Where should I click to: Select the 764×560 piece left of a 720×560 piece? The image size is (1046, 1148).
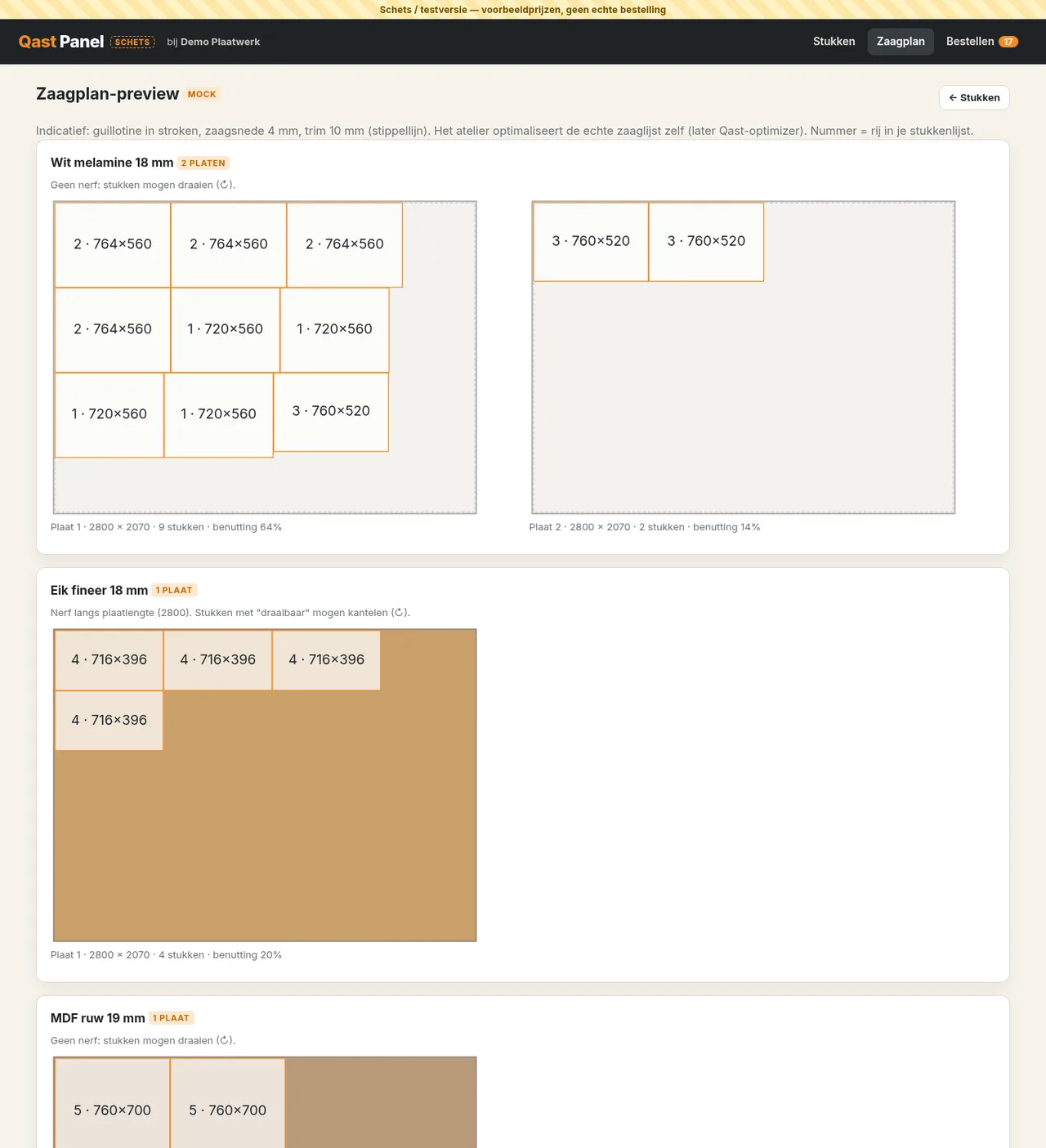[x=113, y=329]
